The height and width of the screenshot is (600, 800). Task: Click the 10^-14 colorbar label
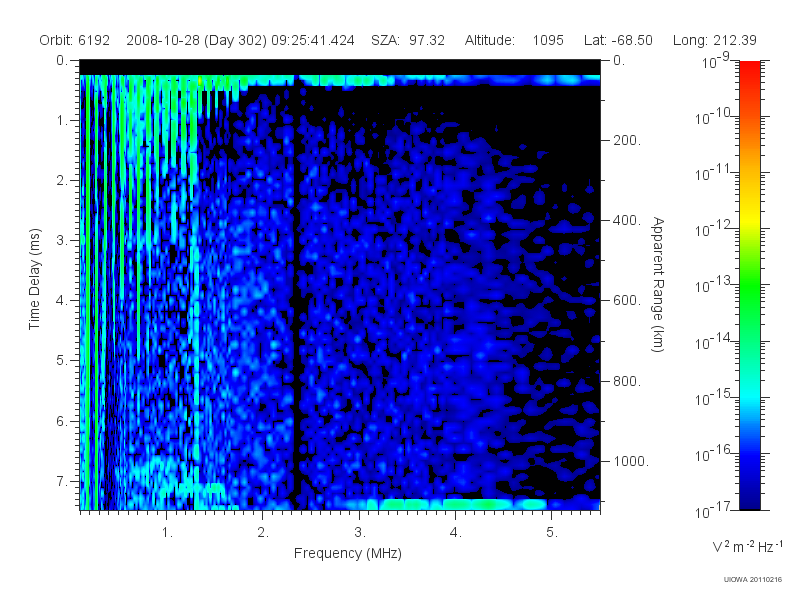pos(715,341)
